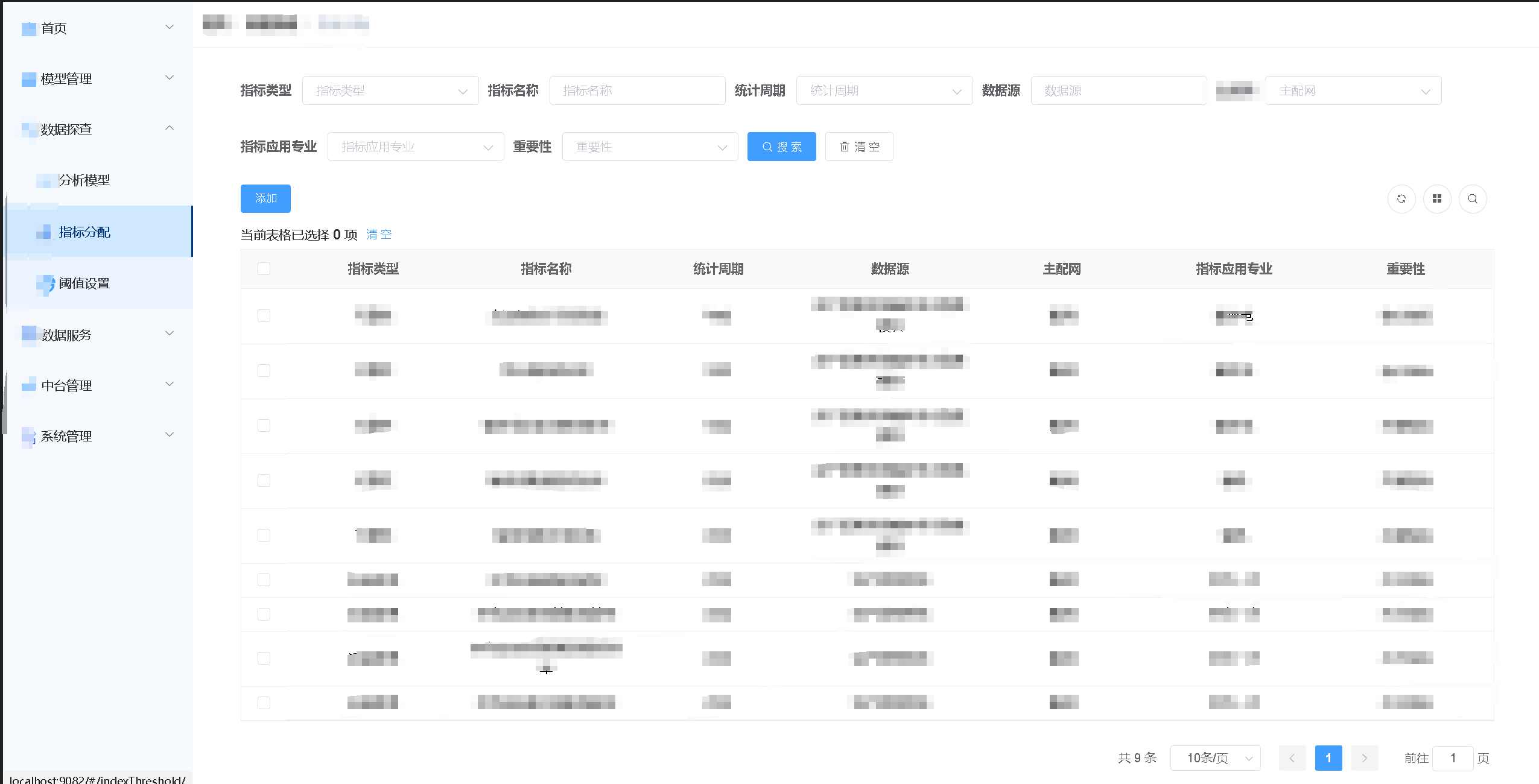Click the 清空 filter reset button
The height and width of the screenshot is (784, 1539).
tap(859, 147)
